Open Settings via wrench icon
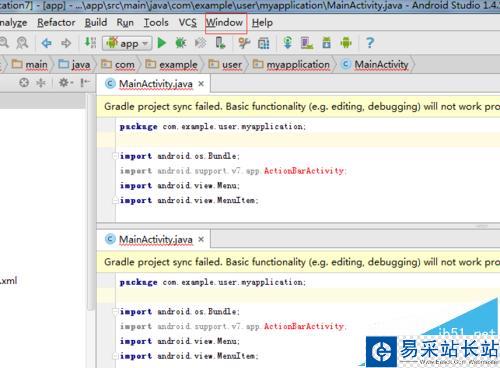The width and height of the screenshot is (500, 368). [244, 43]
